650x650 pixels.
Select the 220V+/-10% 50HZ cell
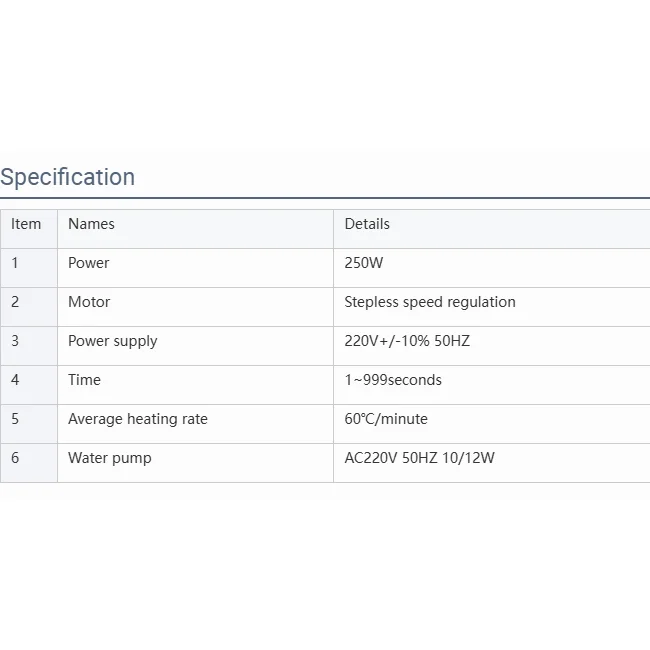click(x=407, y=341)
